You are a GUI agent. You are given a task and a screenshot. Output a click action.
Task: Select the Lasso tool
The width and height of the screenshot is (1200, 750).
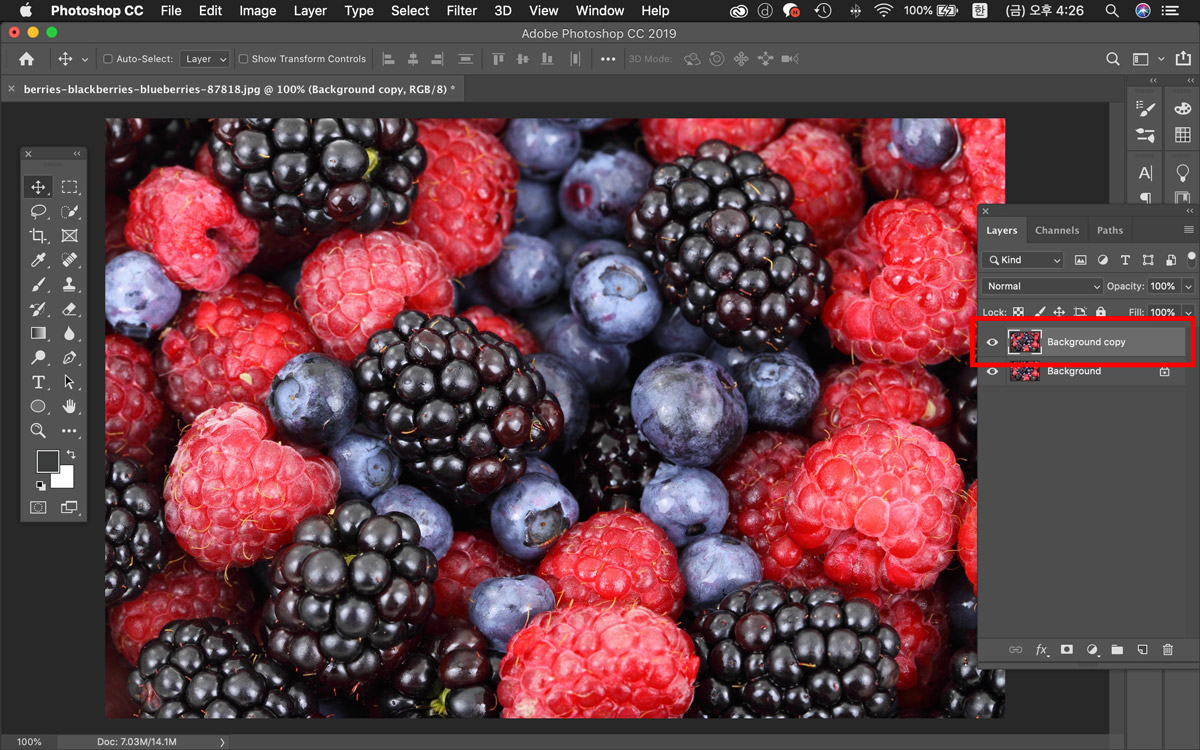[38, 211]
